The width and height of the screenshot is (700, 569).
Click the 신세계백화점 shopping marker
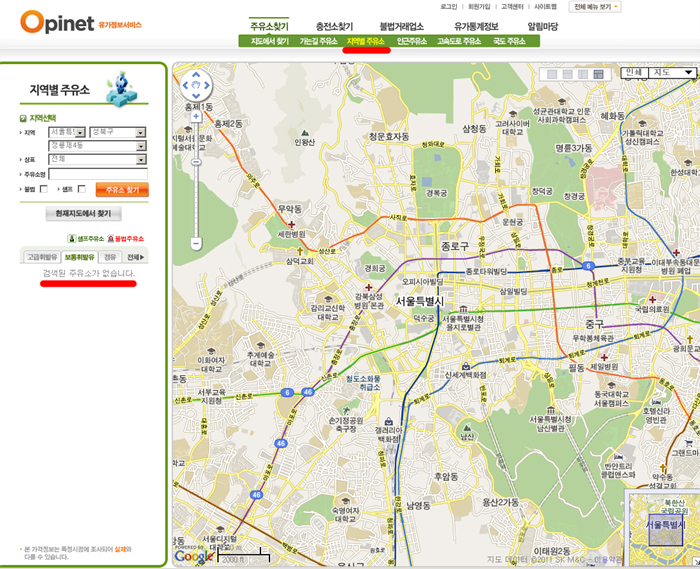click(x=466, y=366)
